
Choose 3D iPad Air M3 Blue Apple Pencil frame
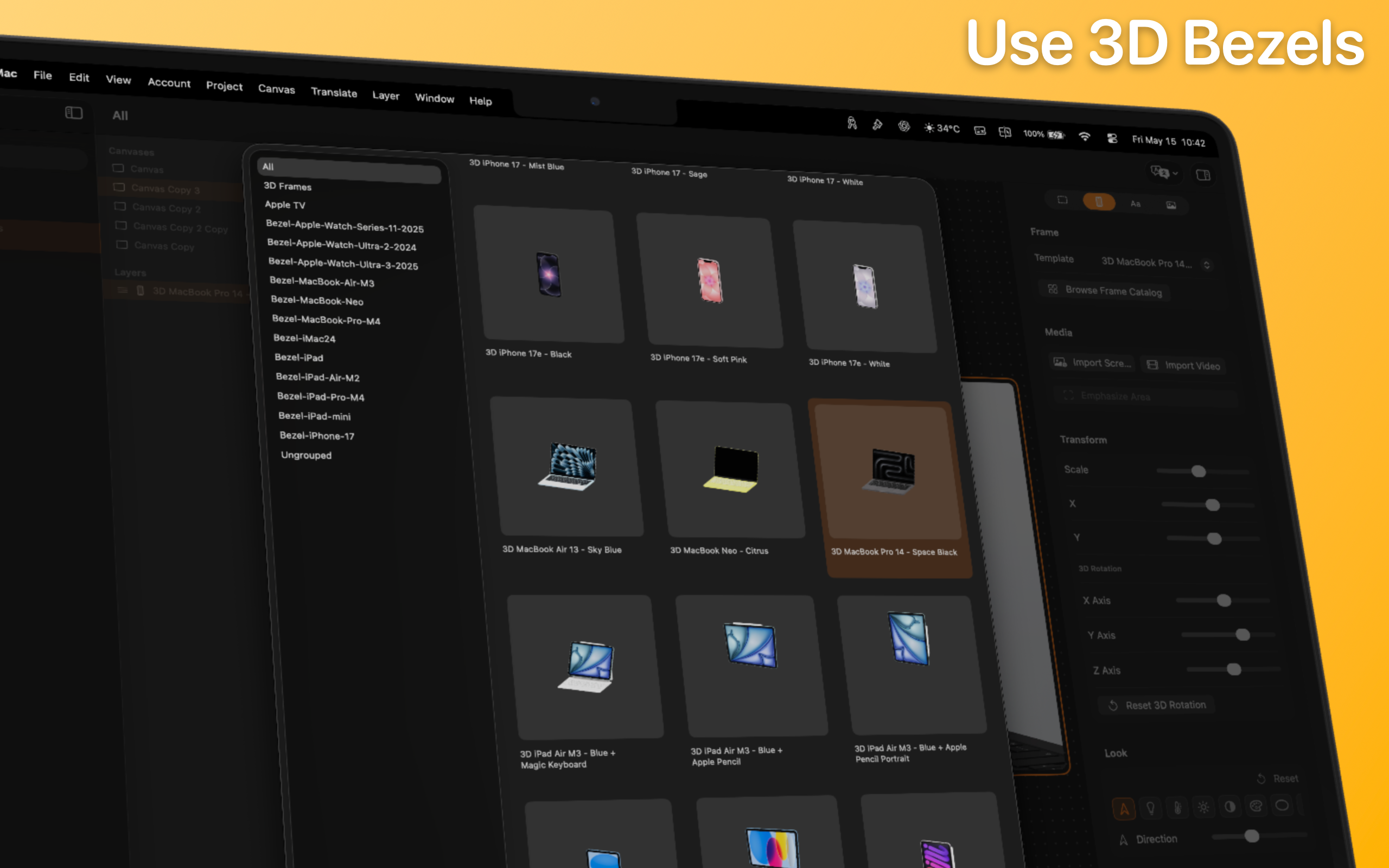pyautogui.click(x=751, y=666)
